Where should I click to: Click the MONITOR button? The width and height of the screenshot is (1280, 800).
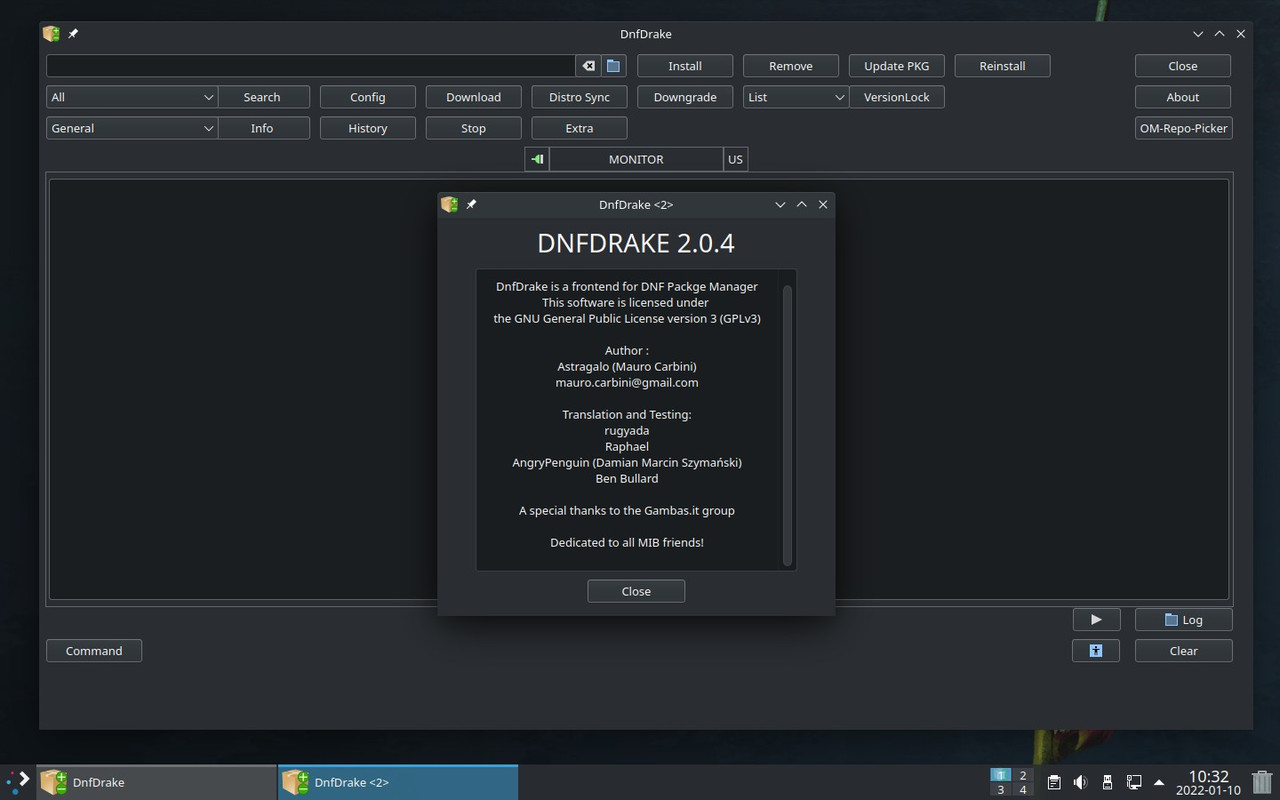click(x=636, y=159)
